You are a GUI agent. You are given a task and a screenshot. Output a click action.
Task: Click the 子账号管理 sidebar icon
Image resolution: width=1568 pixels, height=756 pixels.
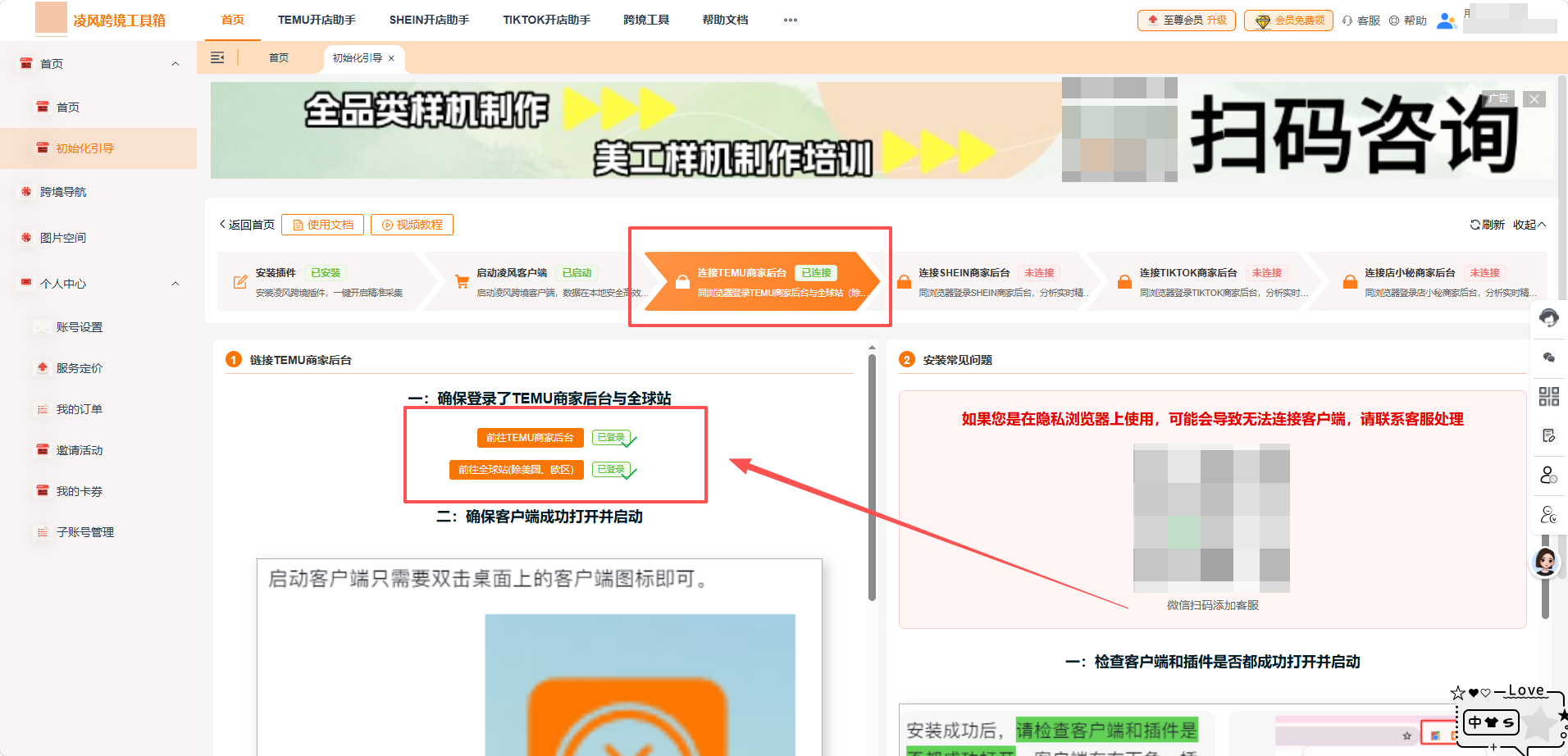[x=43, y=532]
